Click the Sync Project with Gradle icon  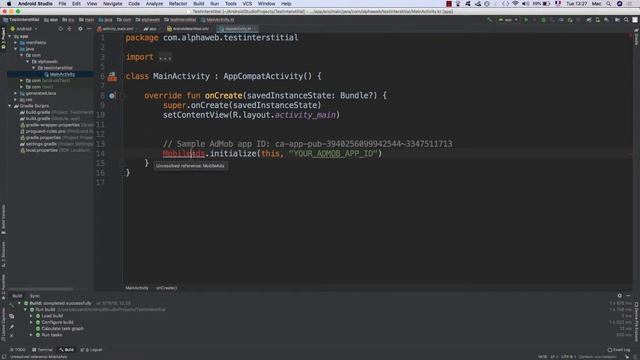click(x=589, y=20)
